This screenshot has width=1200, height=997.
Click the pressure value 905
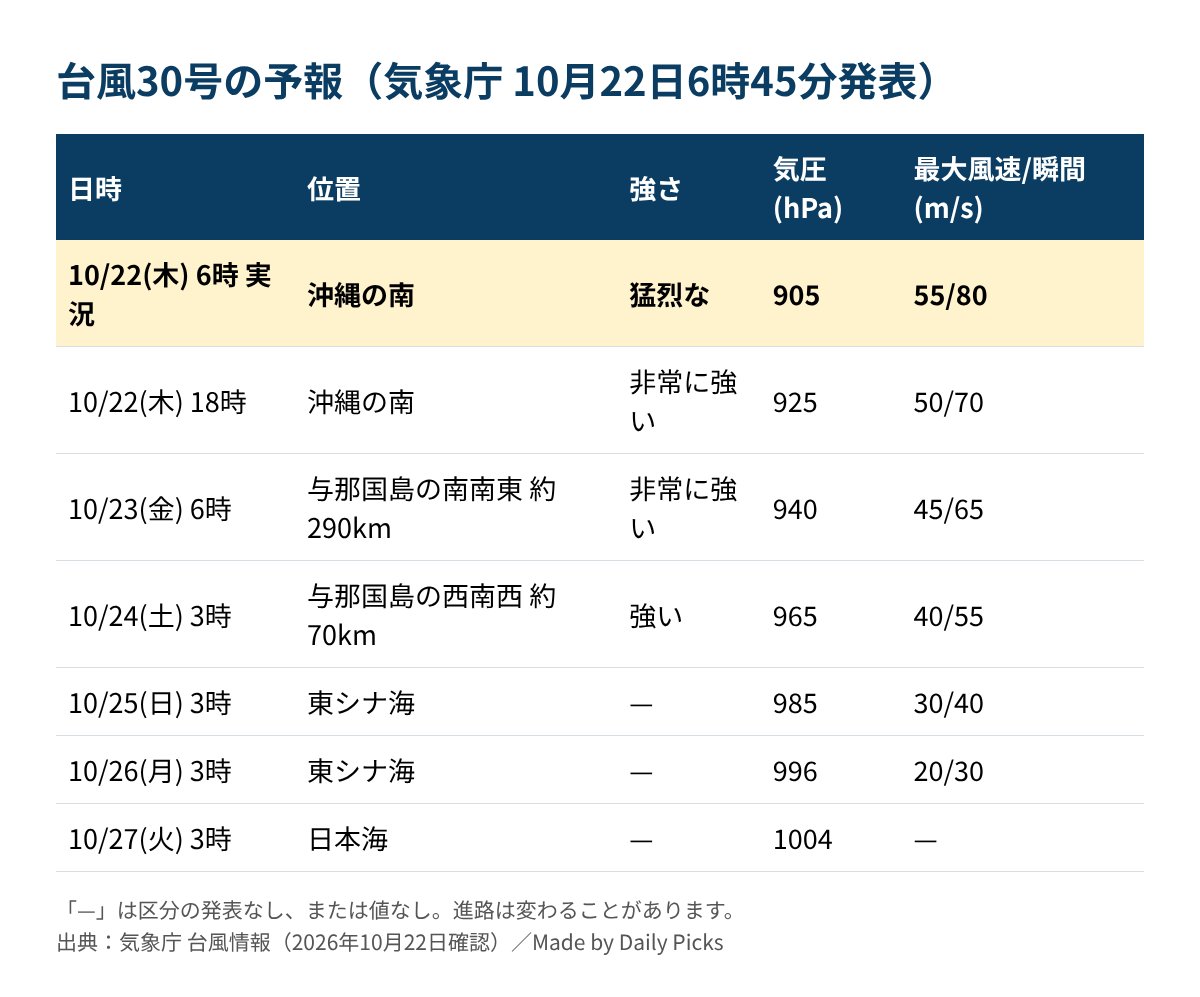click(796, 296)
